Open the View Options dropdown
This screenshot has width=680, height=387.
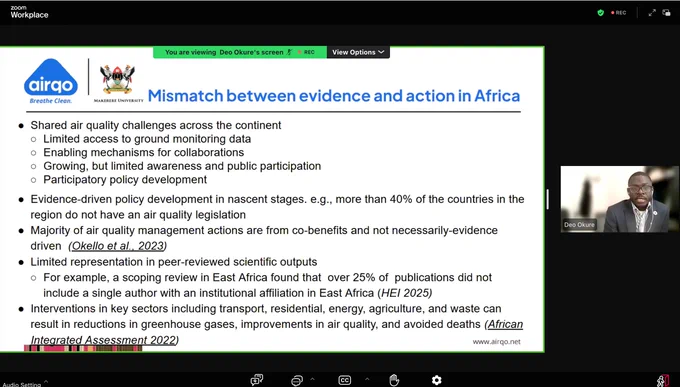(358, 52)
